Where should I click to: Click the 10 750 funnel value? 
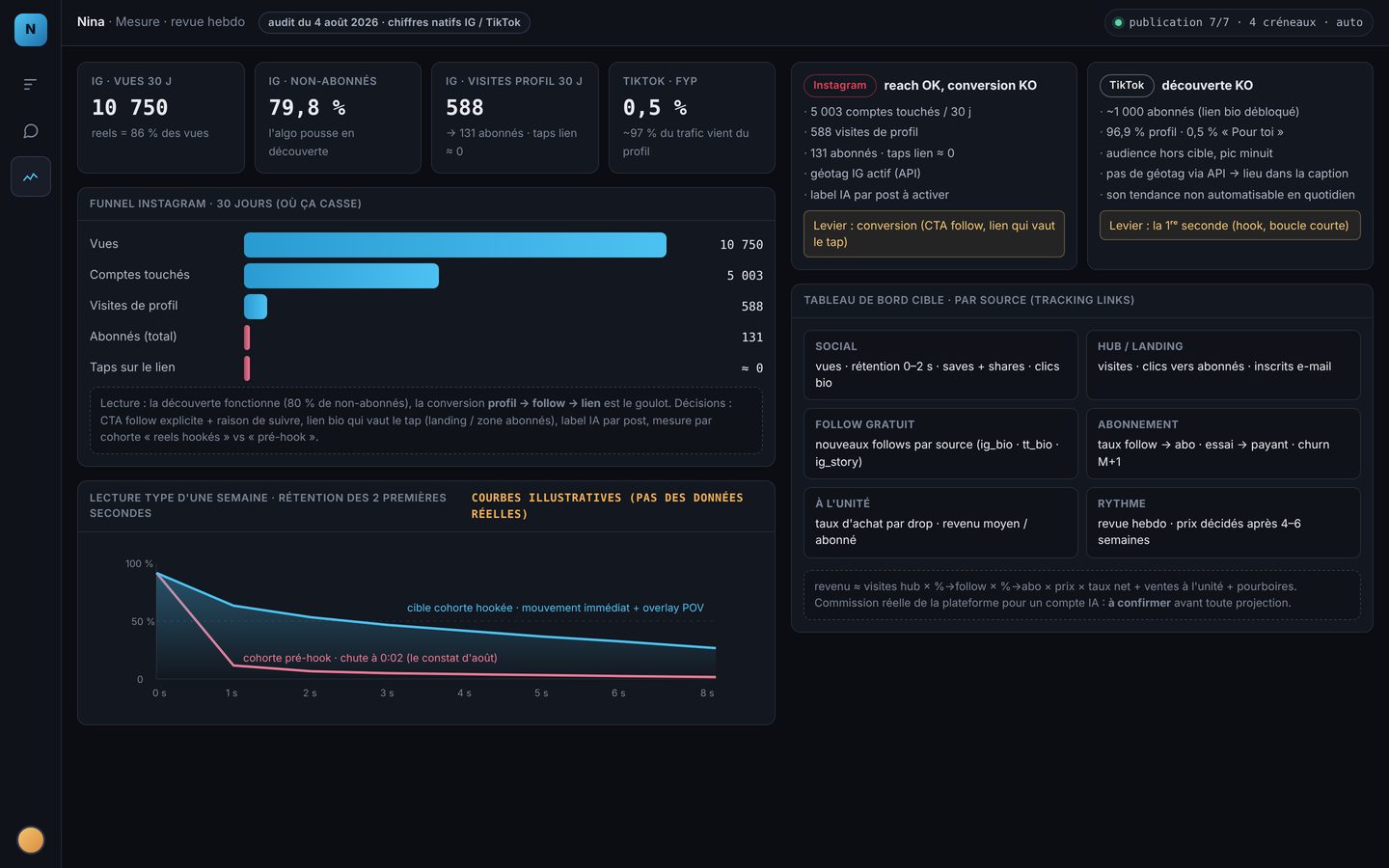pos(741,245)
